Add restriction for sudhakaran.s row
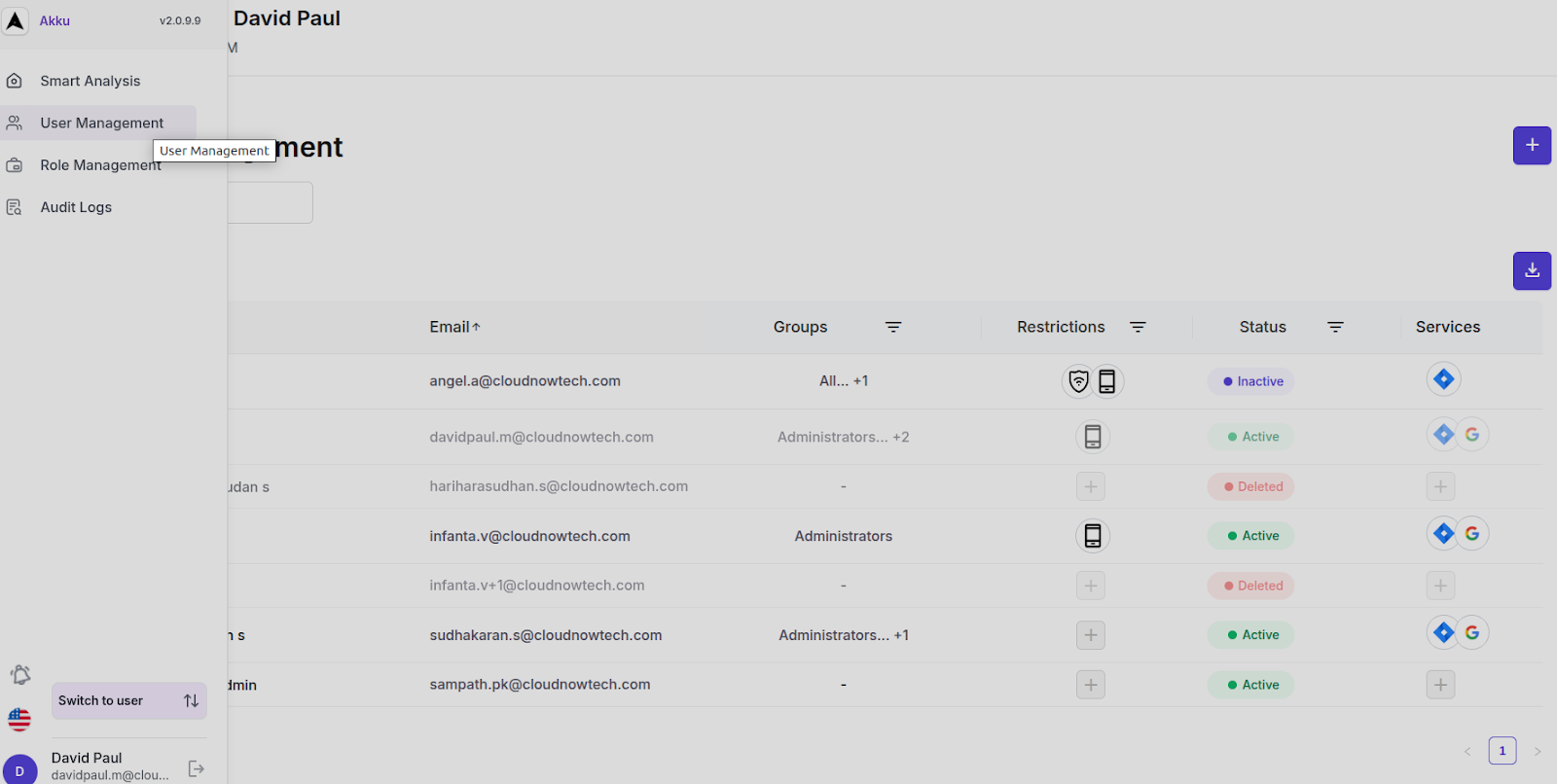 pyautogui.click(x=1091, y=635)
